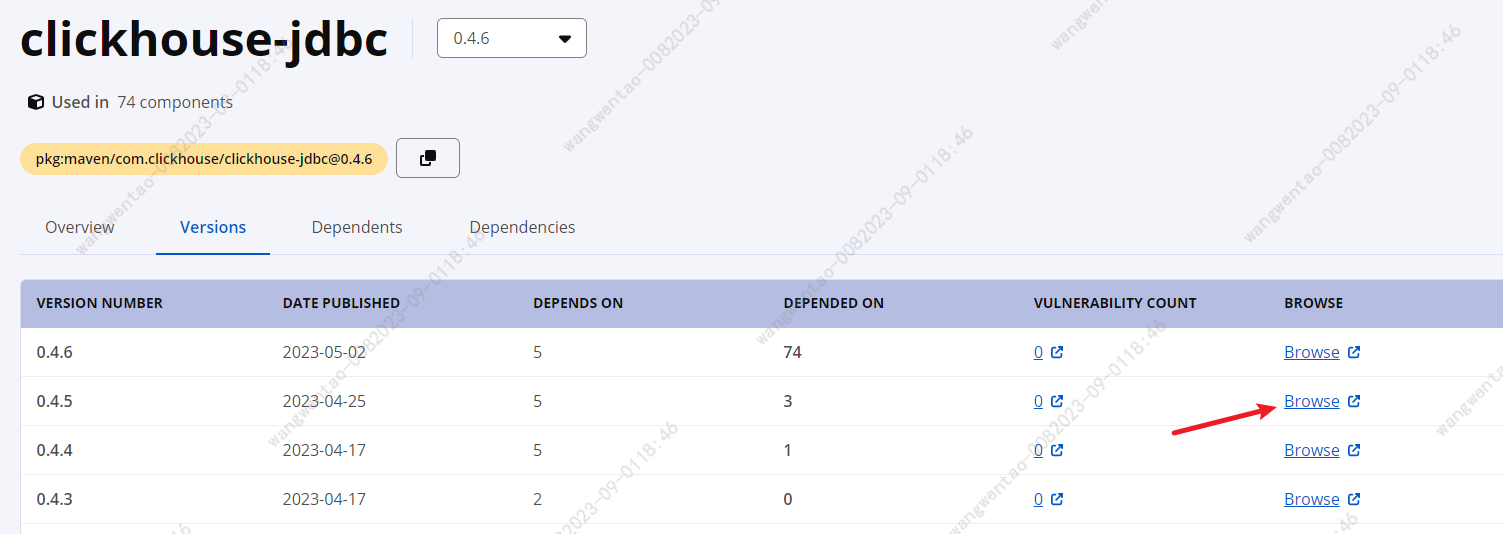Image resolution: width=1503 pixels, height=534 pixels.
Task: Click the Versions tab
Action: coord(213,227)
